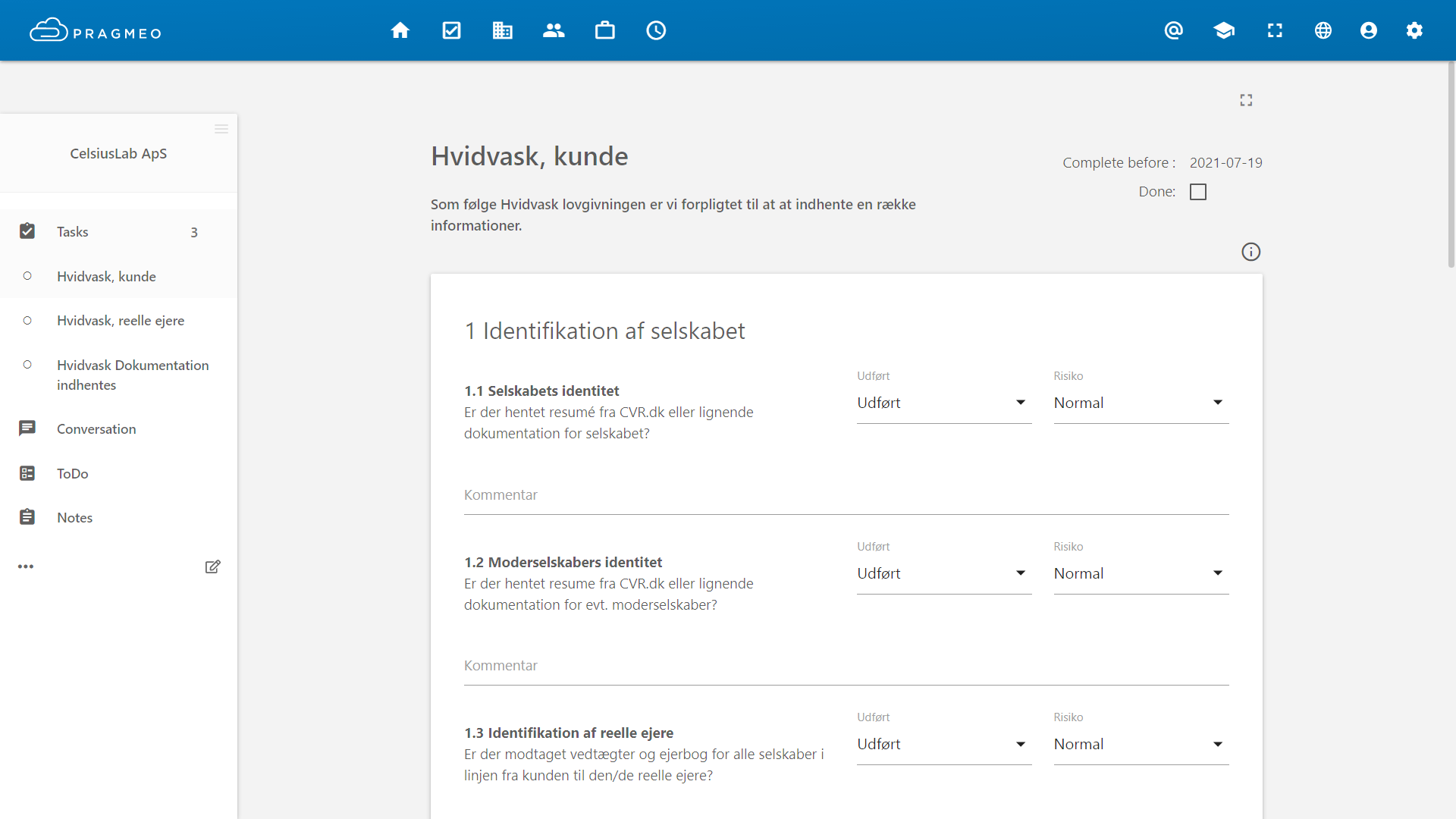The height and width of the screenshot is (819, 1456).
Task: Open the people/contacts icon
Action: point(554,30)
